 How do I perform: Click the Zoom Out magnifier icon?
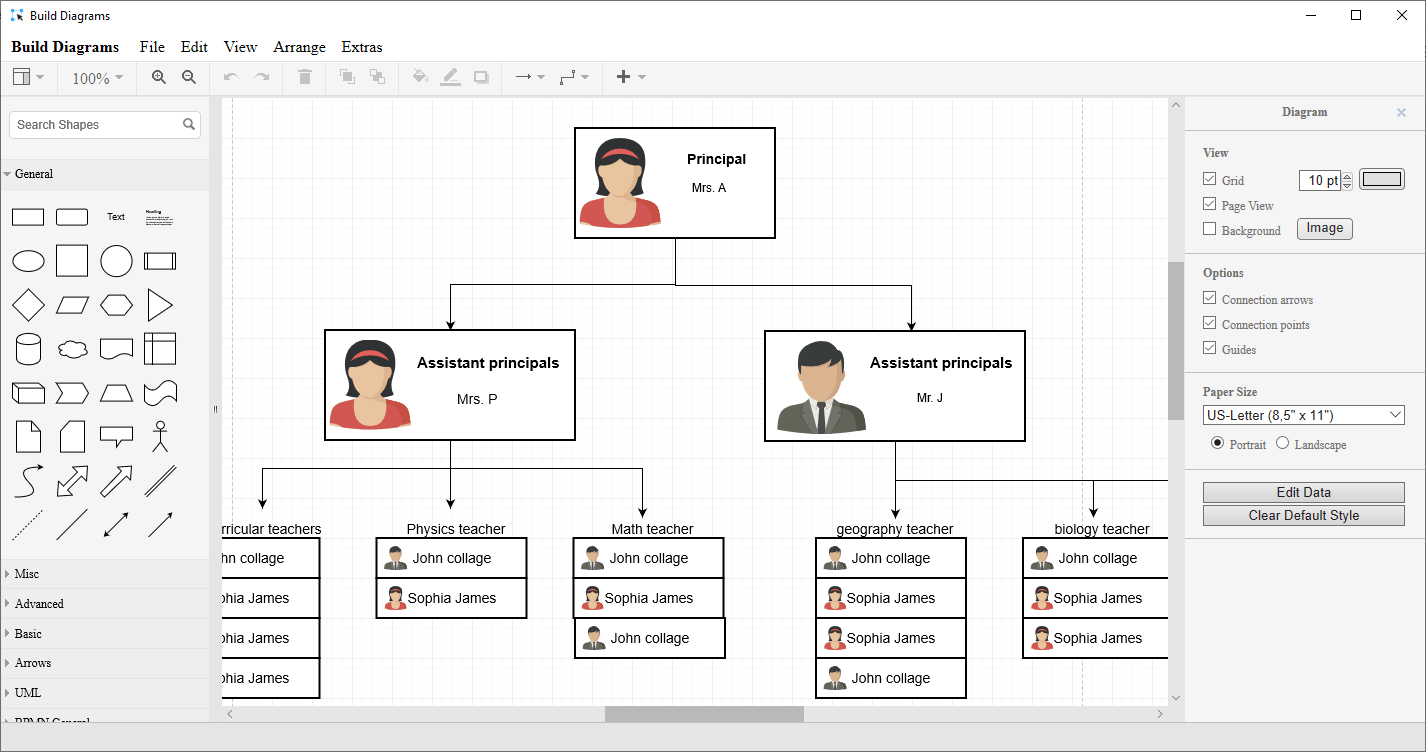coord(188,77)
